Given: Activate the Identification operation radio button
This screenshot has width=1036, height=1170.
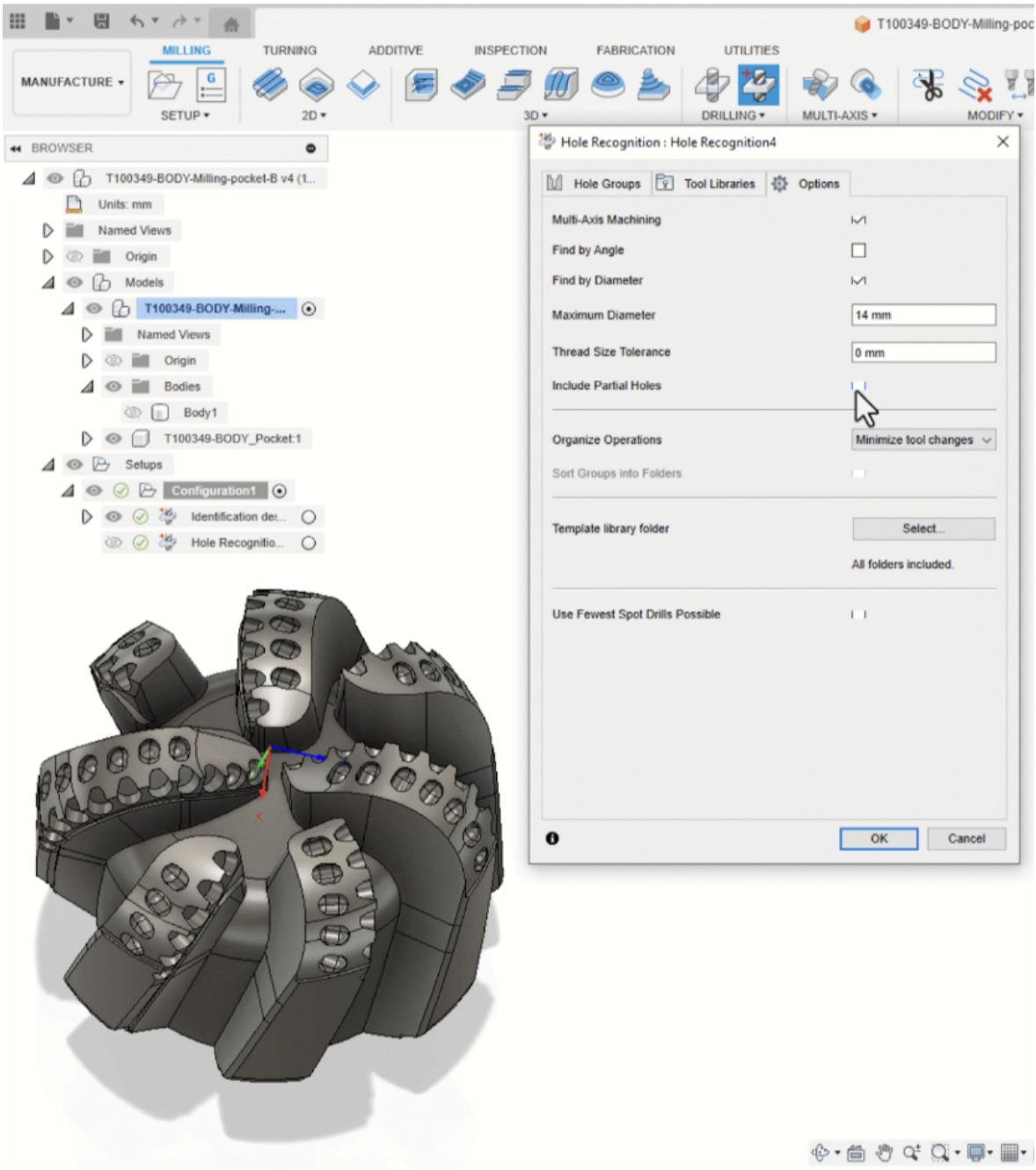Looking at the screenshot, I should click(x=309, y=517).
